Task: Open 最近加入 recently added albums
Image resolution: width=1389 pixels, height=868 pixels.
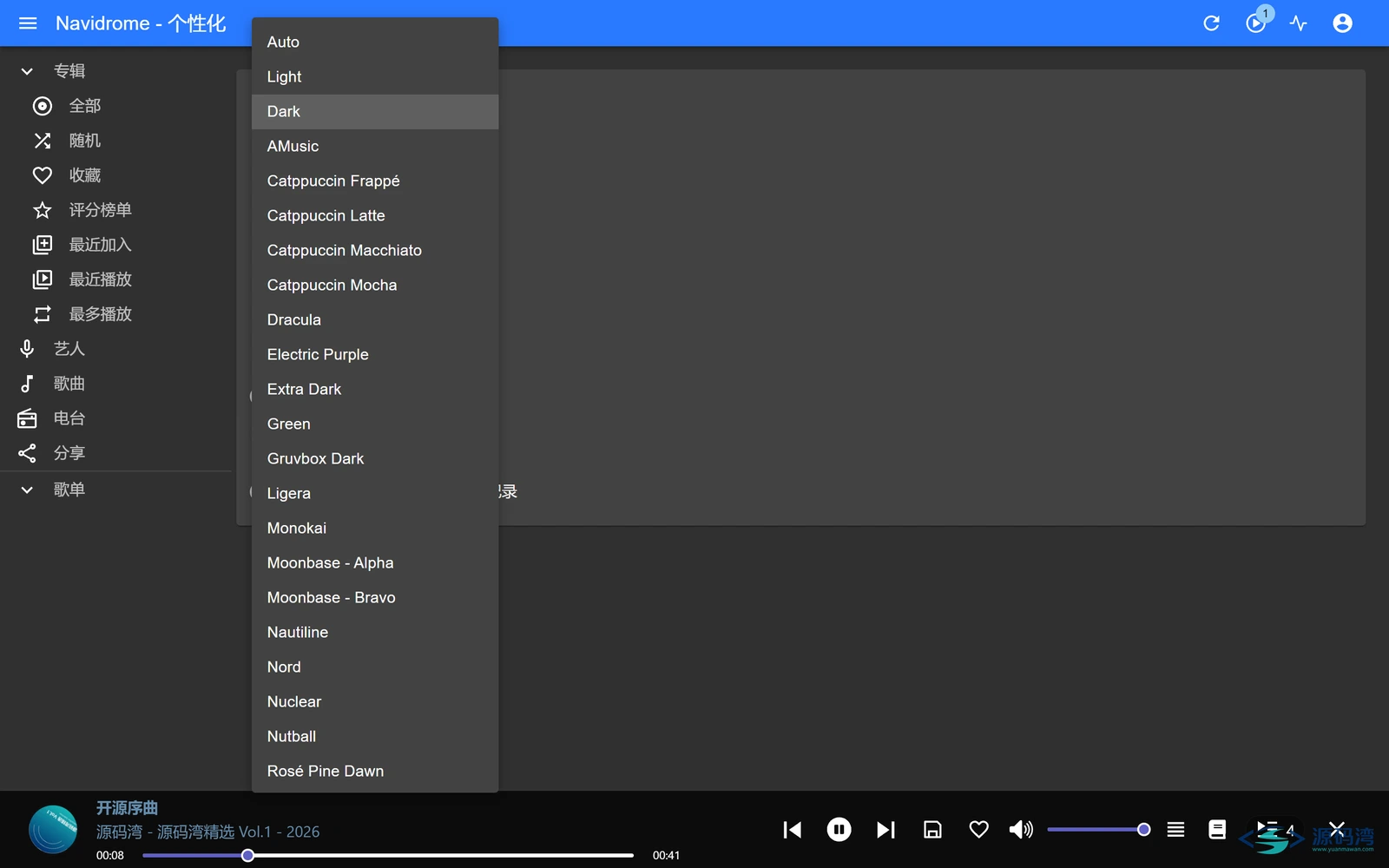Action: tap(116, 245)
